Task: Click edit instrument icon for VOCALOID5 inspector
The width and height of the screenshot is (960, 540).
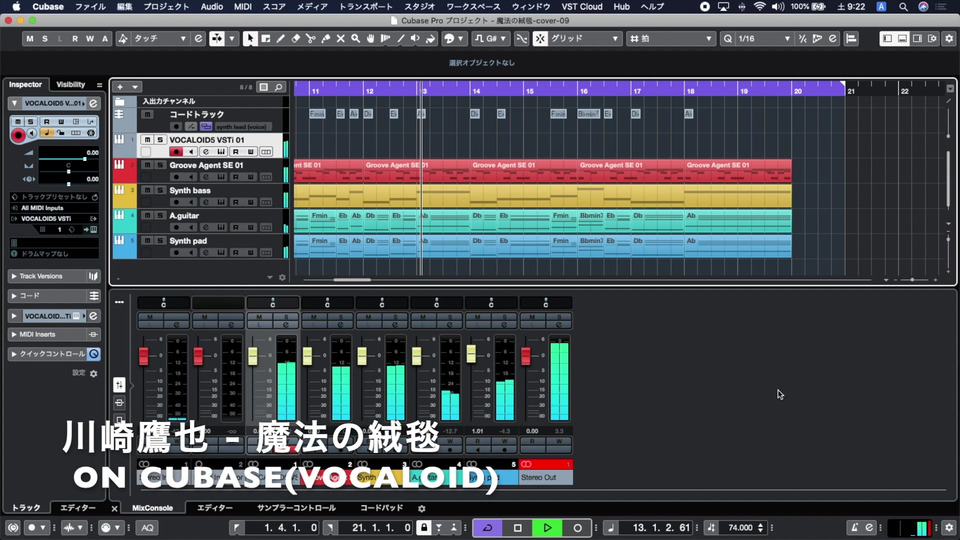Action: pyautogui.click(x=93, y=103)
